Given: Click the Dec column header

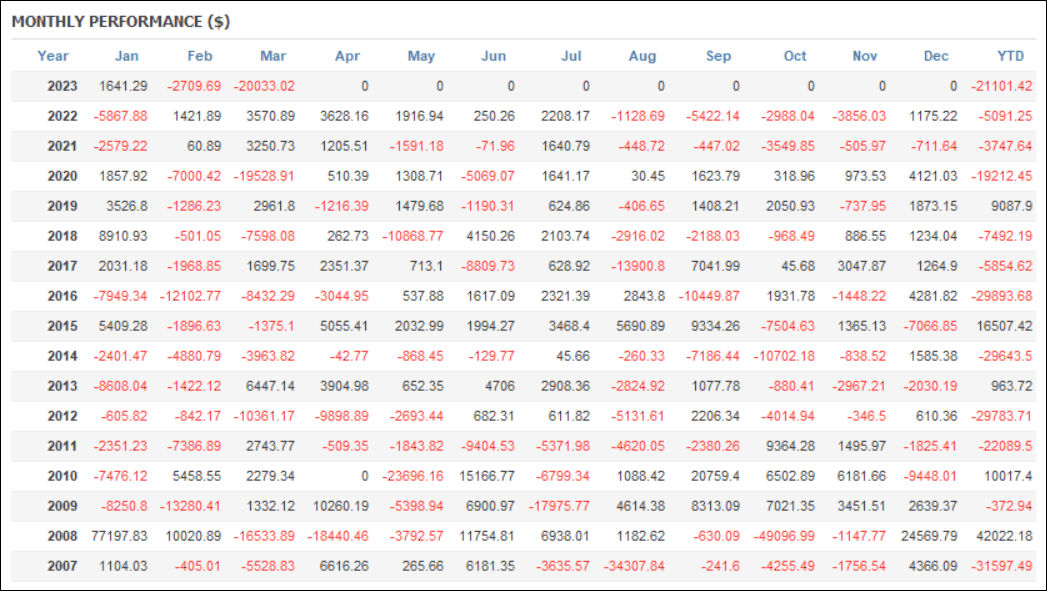Looking at the screenshot, I should (x=935, y=56).
